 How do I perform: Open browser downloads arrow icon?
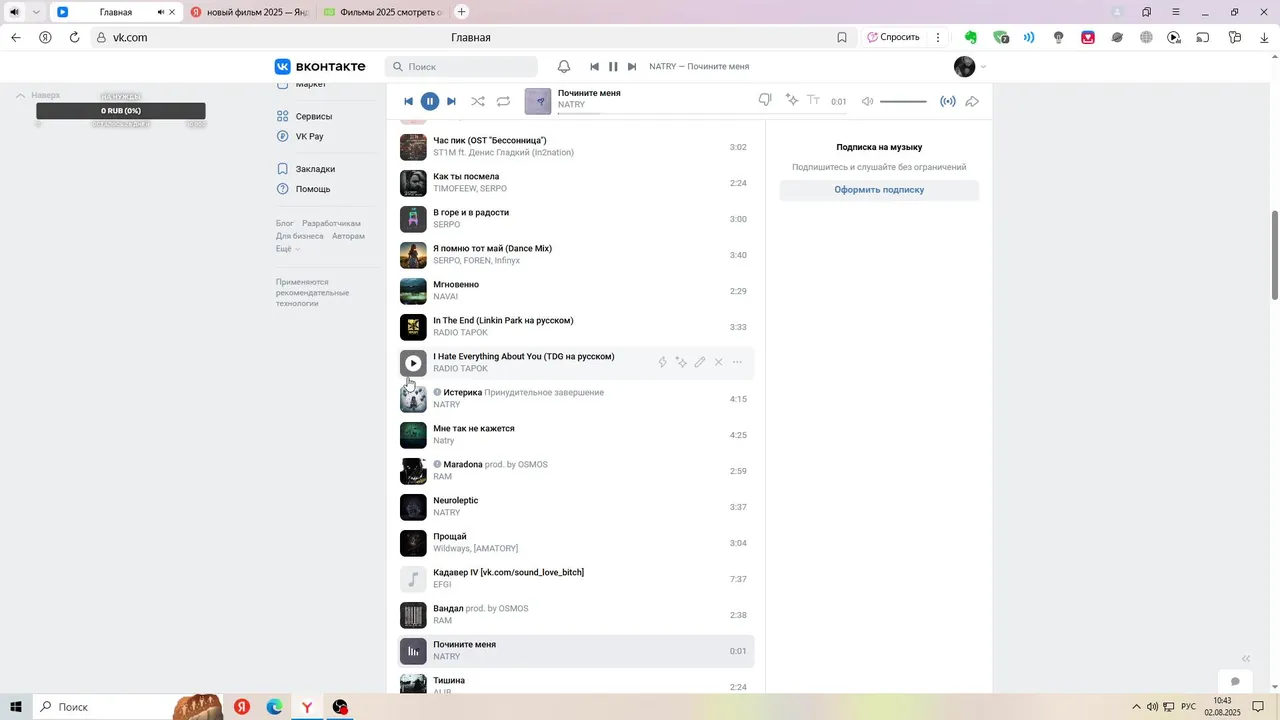[x=1264, y=37]
